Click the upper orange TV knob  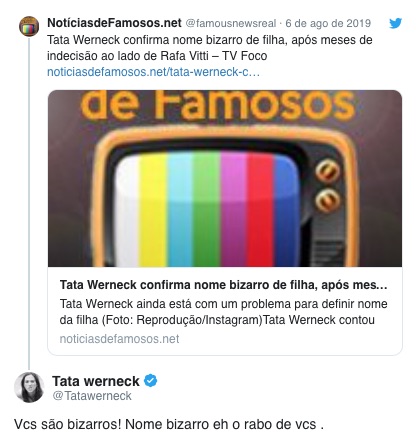[328, 171]
